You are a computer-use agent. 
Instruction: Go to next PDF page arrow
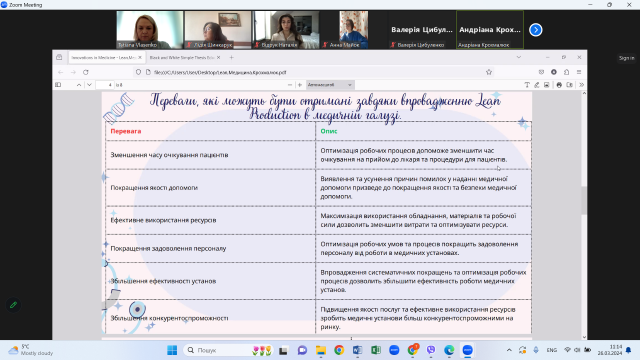(89, 85)
